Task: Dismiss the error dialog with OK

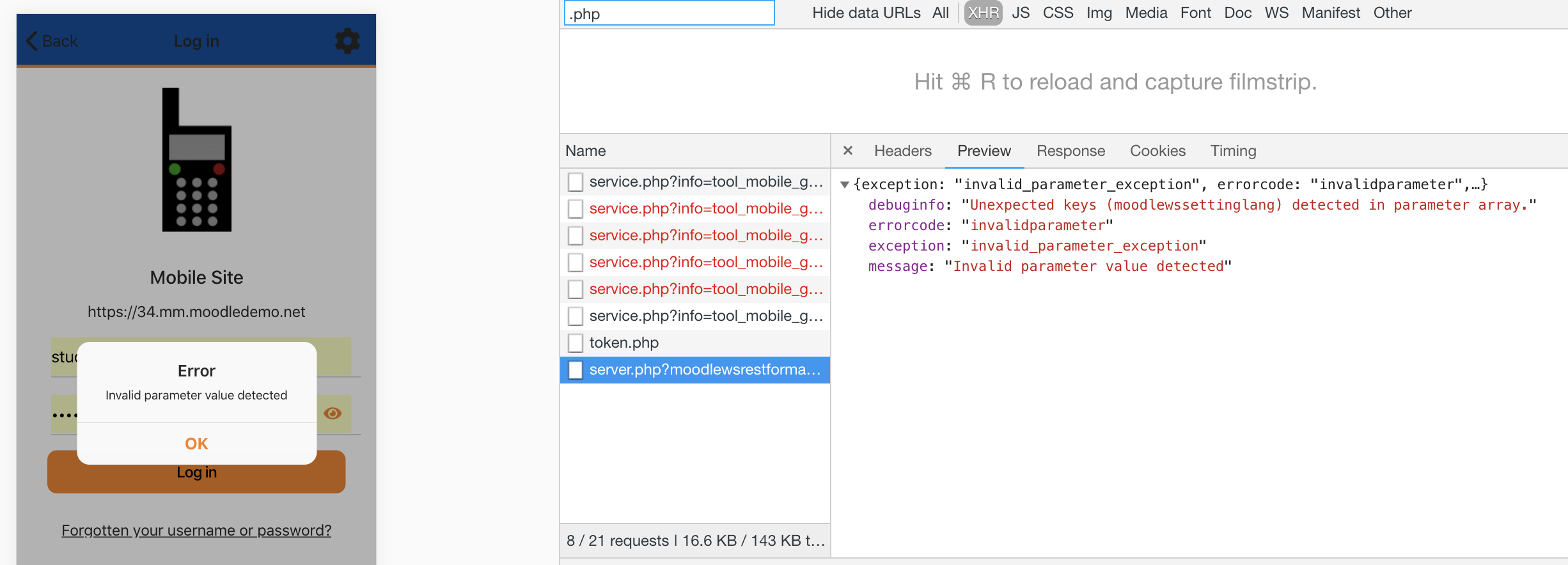Action: [x=196, y=444]
